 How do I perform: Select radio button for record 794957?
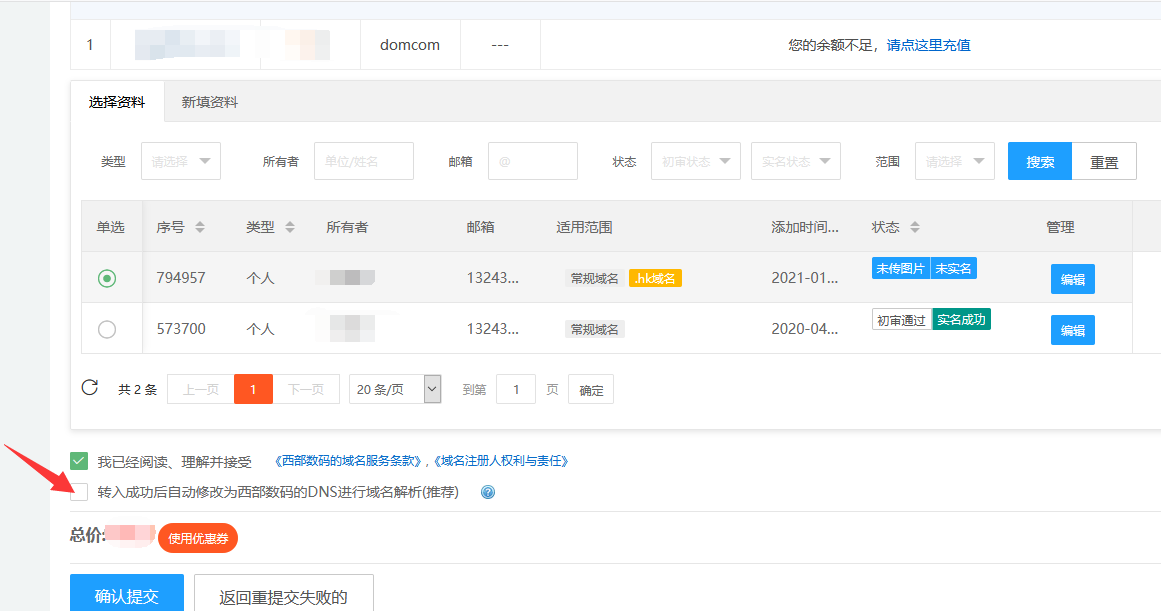click(x=107, y=278)
